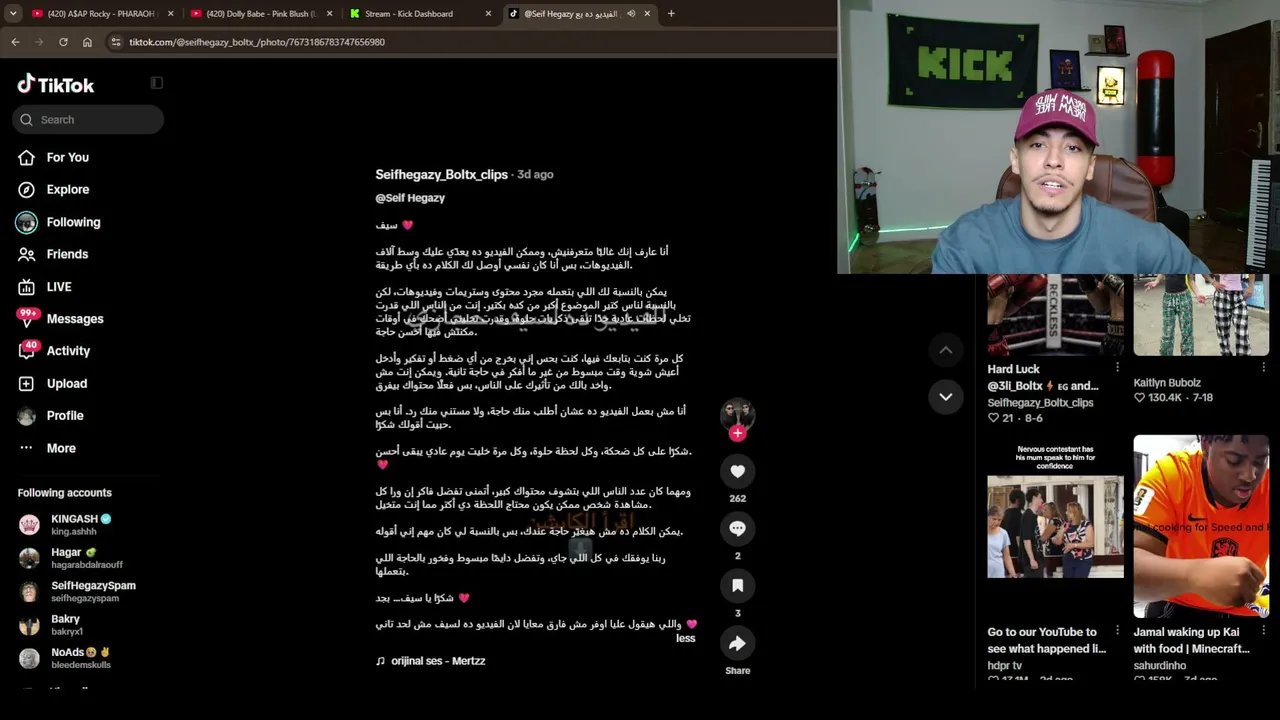Open the Jamal waking up Kai thumbnail
The image size is (1280, 720).
(1201, 526)
